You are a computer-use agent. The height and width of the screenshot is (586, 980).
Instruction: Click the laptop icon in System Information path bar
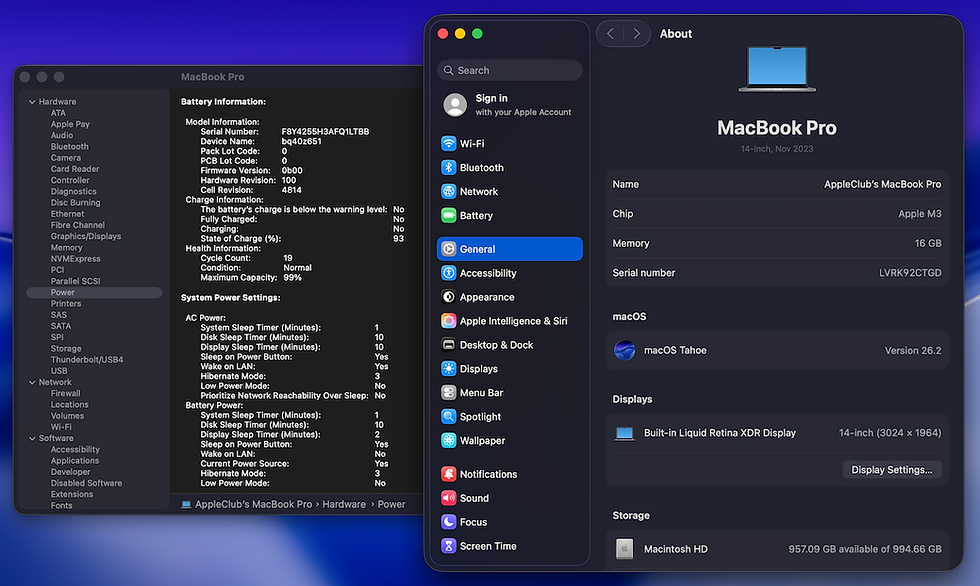point(186,504)
